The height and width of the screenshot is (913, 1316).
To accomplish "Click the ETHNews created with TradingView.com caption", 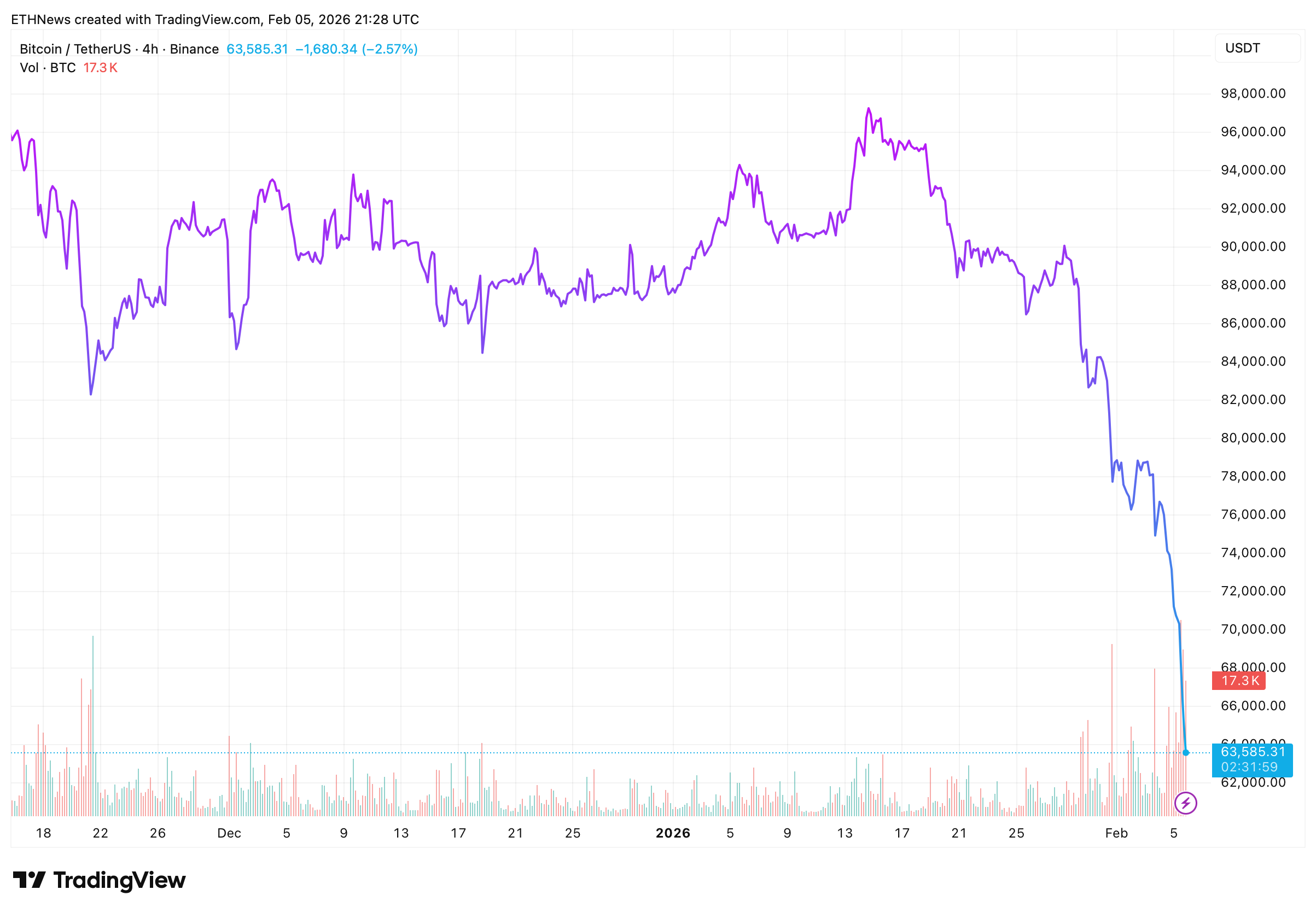I will pyautogui.click(x=214, y=20).
